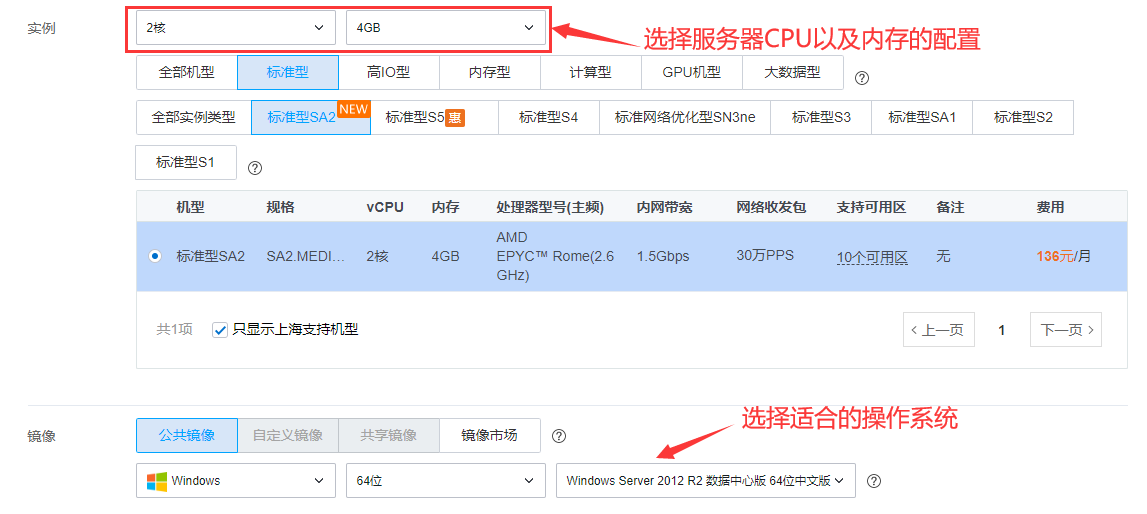Open the 64位 architecture dropdown
This screenshot has width=1147, height=514.
(445, 480)
